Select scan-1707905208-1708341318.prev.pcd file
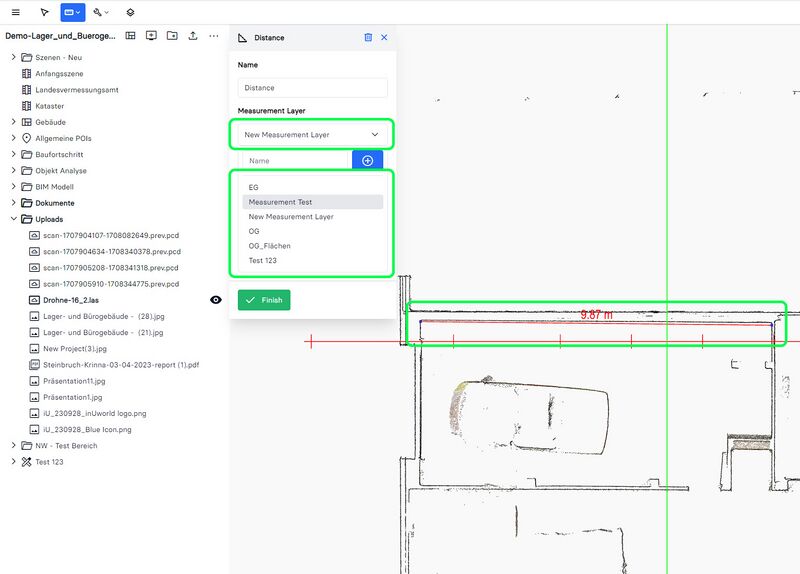 click(111, 268)
